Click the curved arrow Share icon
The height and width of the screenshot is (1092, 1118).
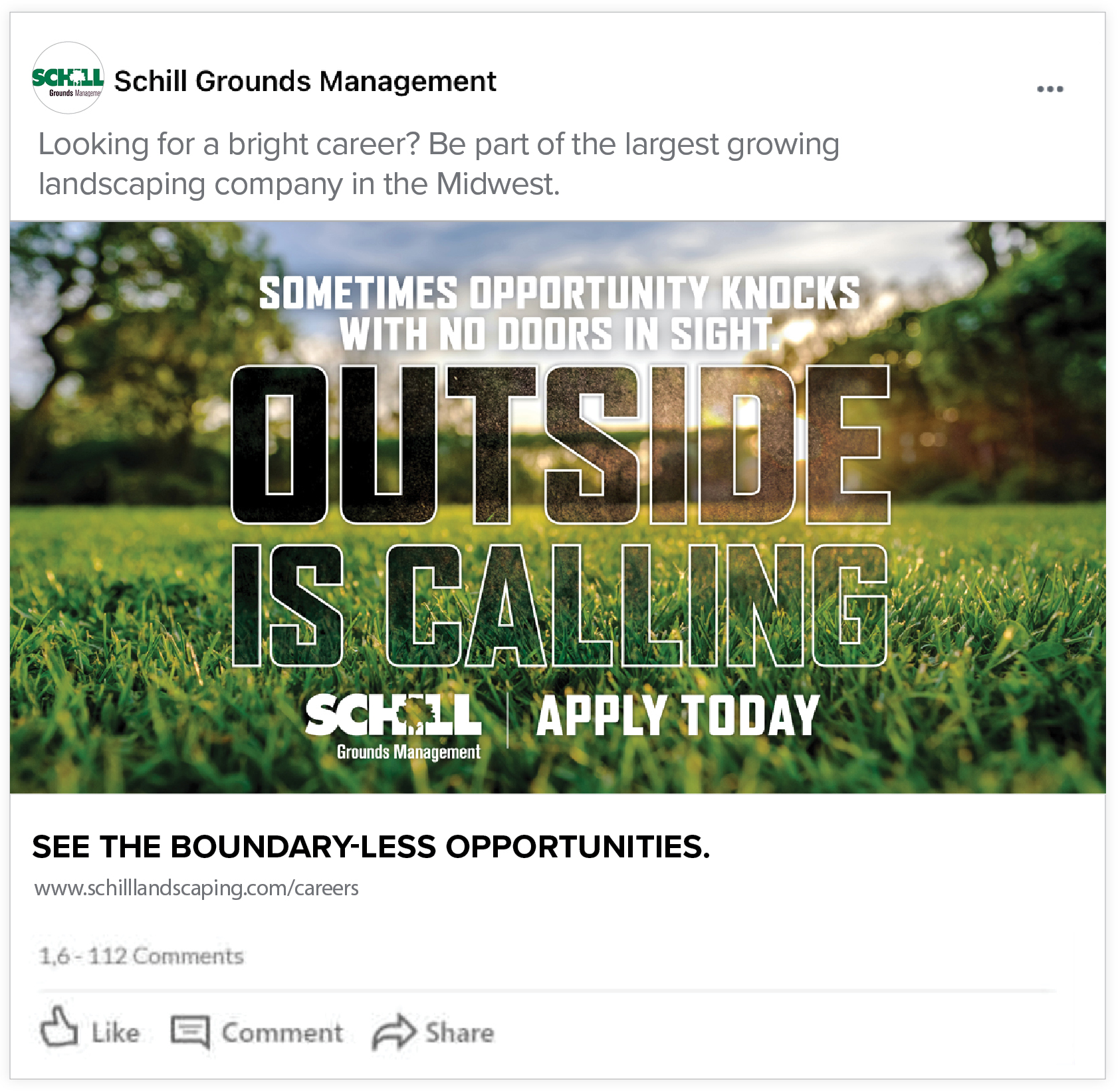pos(393,1032)
